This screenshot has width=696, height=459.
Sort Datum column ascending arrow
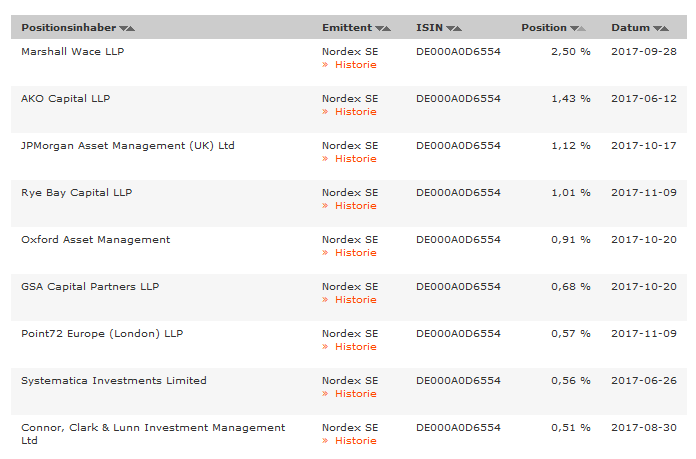click(665, 28)
